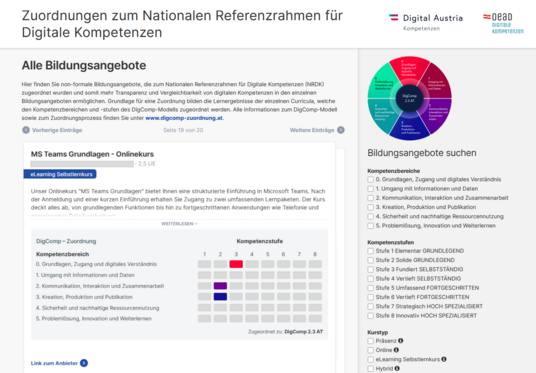Tick the Hybrid course type checkbox
Image resolution: width=536 pixels, height=373 pixels.
[x=371, y=369]
